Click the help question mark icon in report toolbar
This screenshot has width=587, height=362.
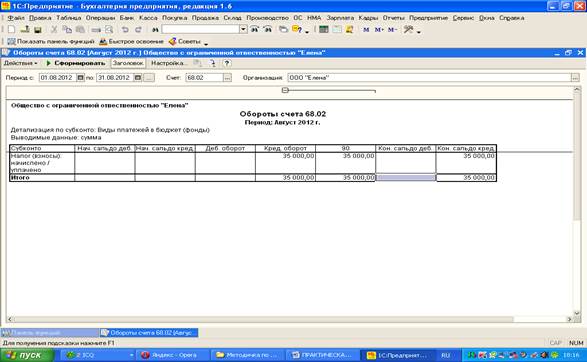click(227, 63)
